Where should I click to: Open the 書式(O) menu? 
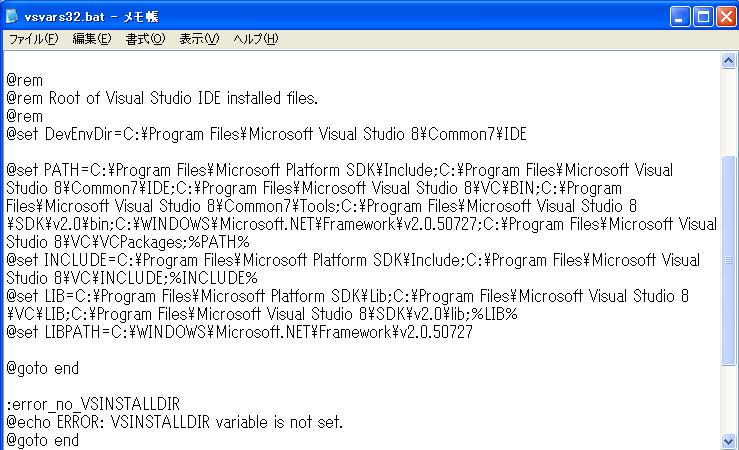coord(145,39)
